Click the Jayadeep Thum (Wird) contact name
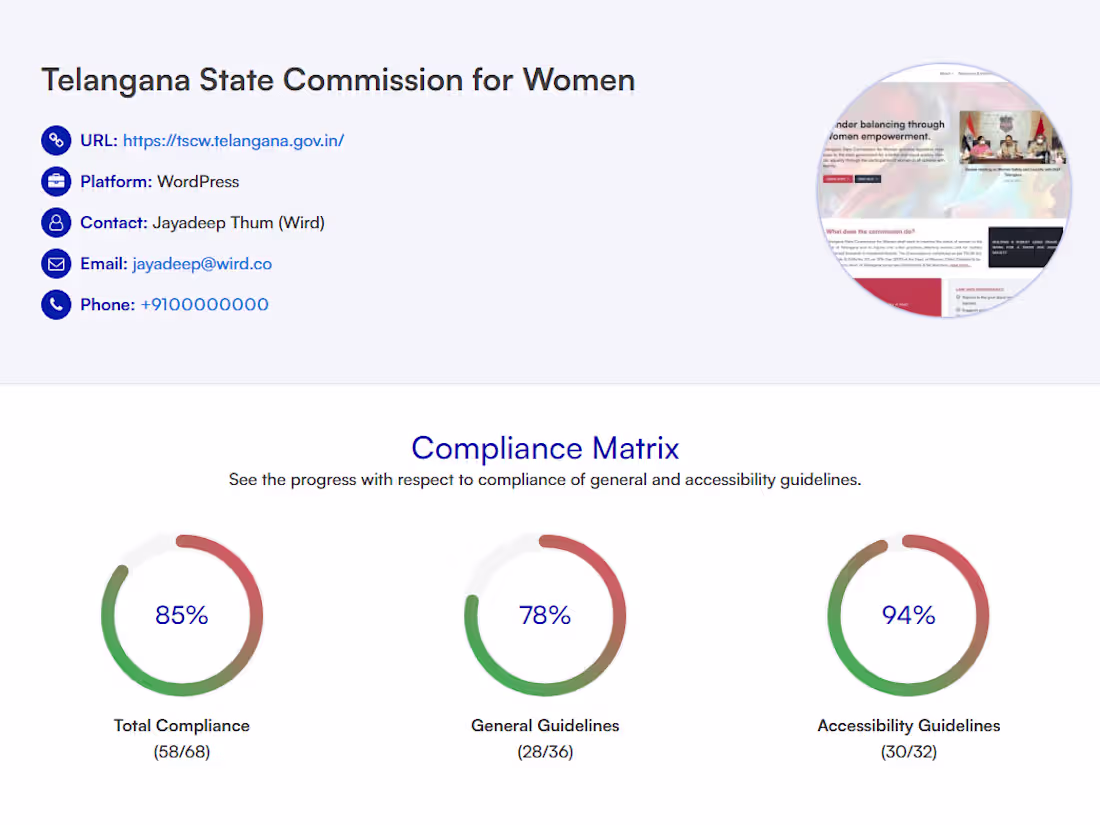Viewport: 1100px width, 825px height. (238, 222)
